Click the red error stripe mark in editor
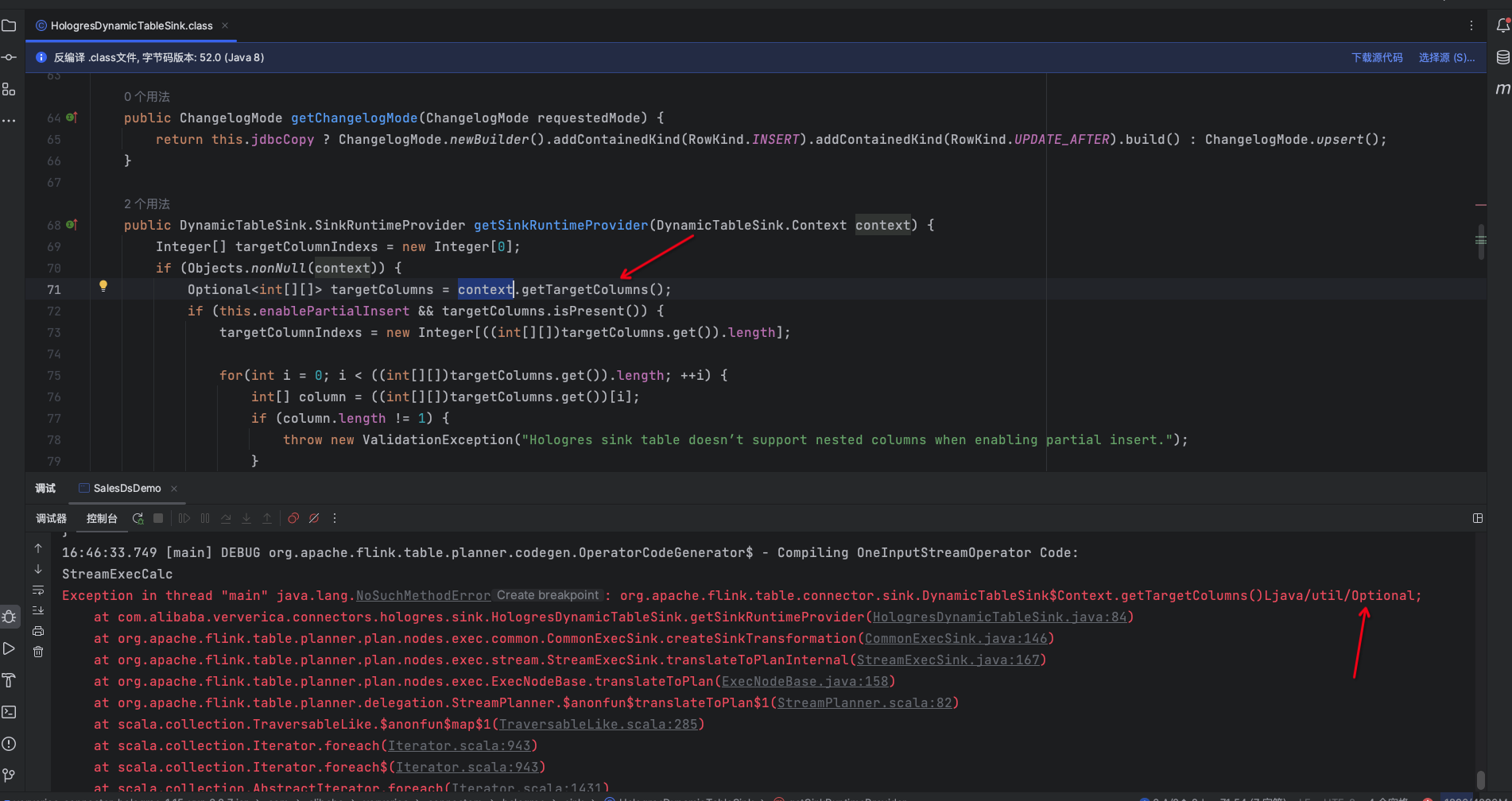This screenshot has width=1512, height=801. coord(1481,205)
